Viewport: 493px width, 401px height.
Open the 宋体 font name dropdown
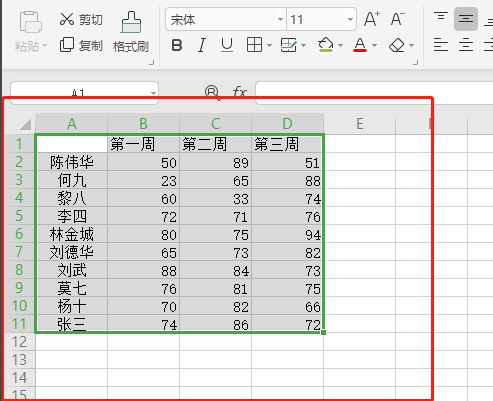280,19
